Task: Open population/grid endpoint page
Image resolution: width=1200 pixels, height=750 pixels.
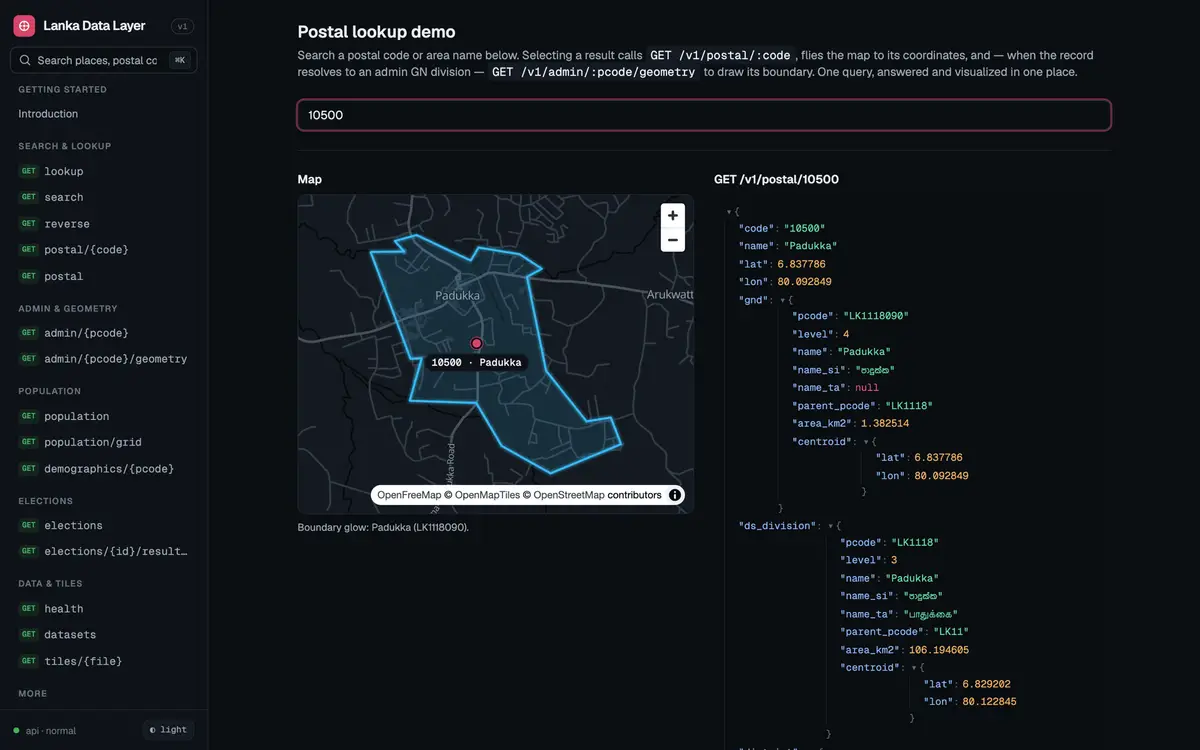Action: click(x=93, y=442)
